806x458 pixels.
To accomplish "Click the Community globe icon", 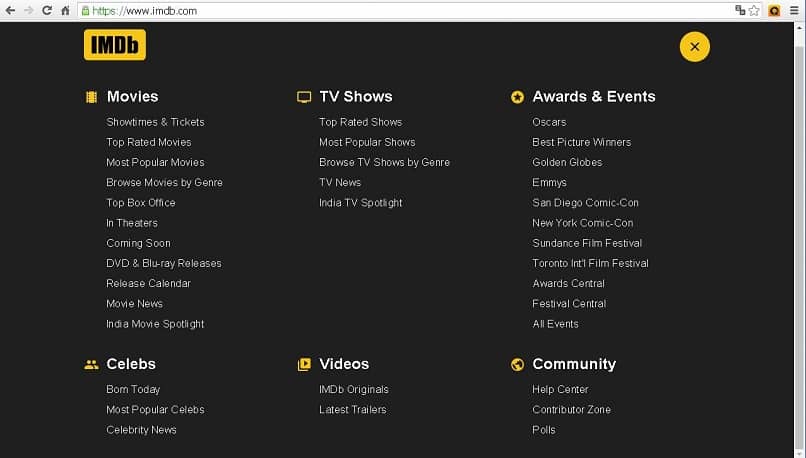I will (517, 364).
